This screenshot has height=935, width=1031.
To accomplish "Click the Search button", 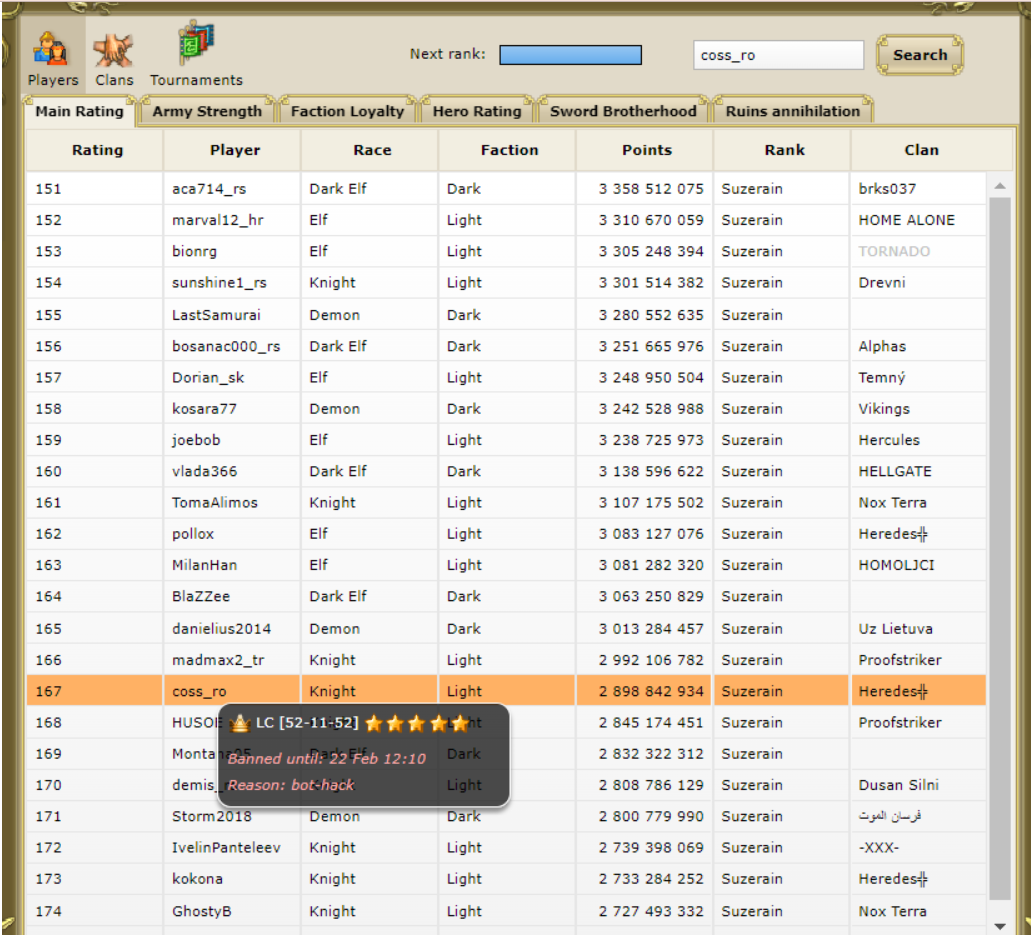I will click(x=920, y=55).
